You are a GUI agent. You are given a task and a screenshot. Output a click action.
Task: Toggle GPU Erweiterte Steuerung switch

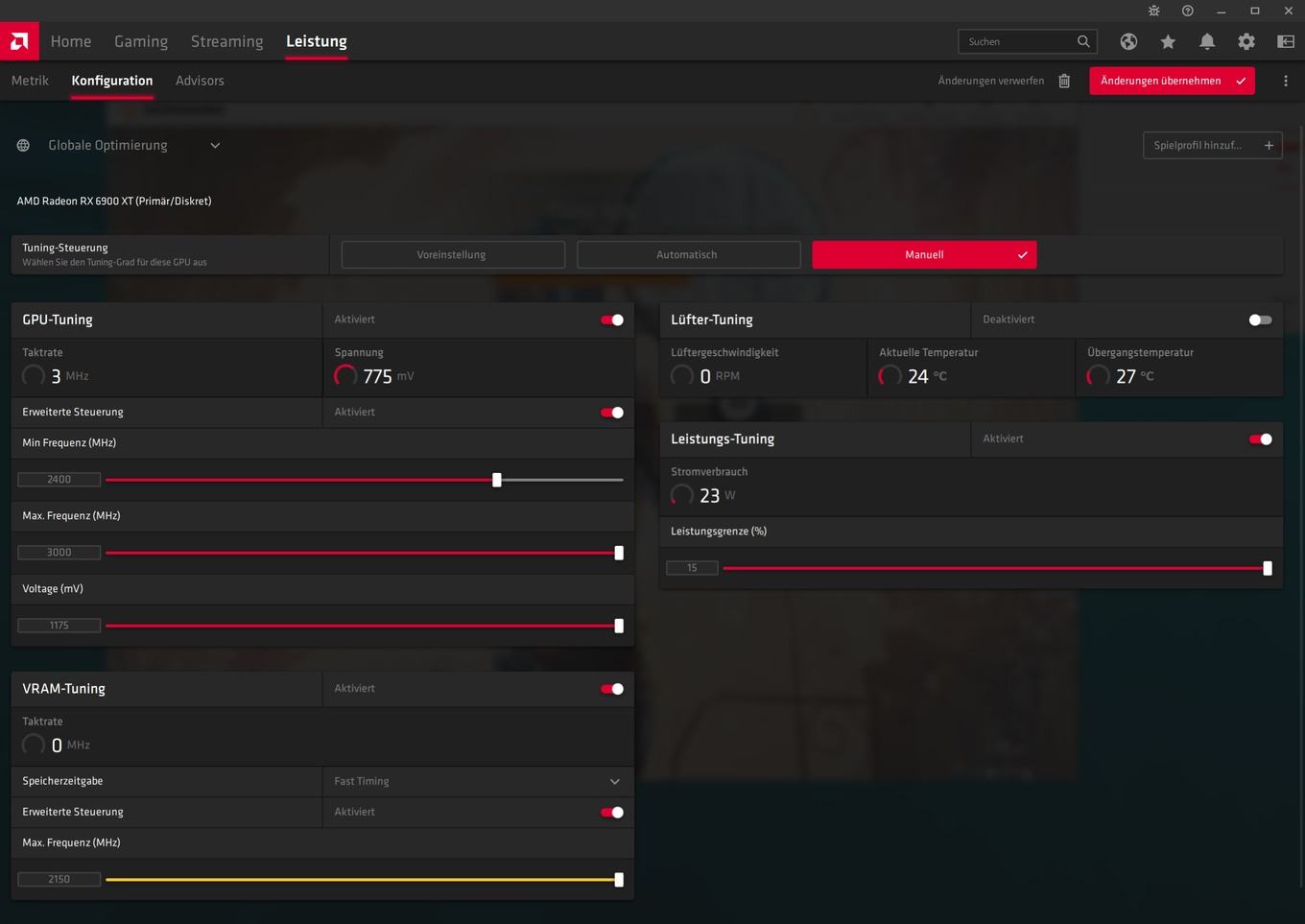(x=612, y=413)
